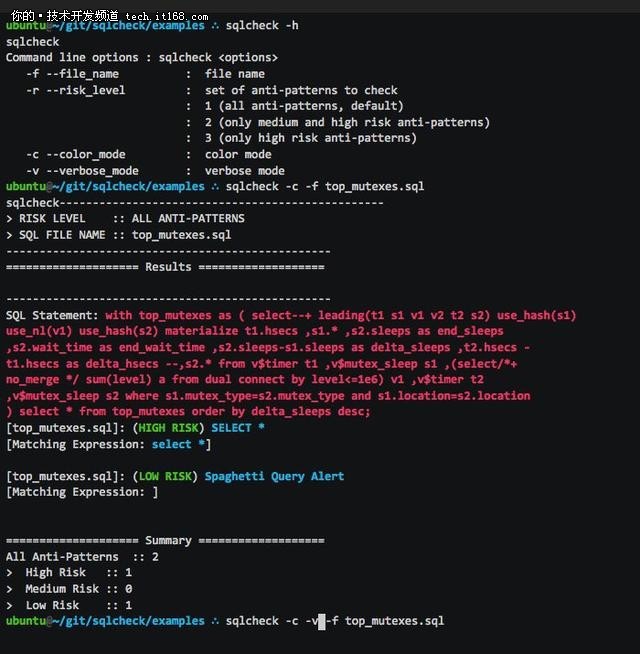Click the '-r --risk_level' option text
The image size is (640, 654).
(x=76, y=90)
